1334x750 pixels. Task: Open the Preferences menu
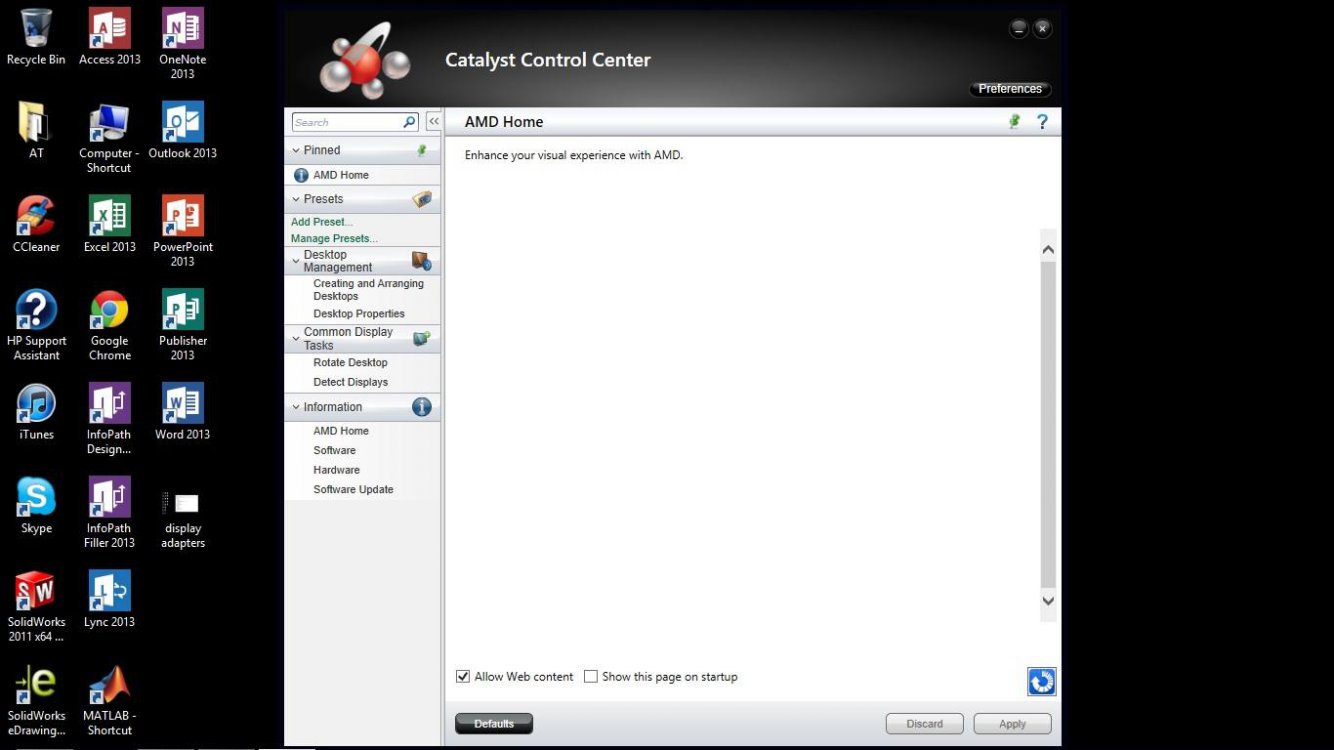[x=1010, y=89]
